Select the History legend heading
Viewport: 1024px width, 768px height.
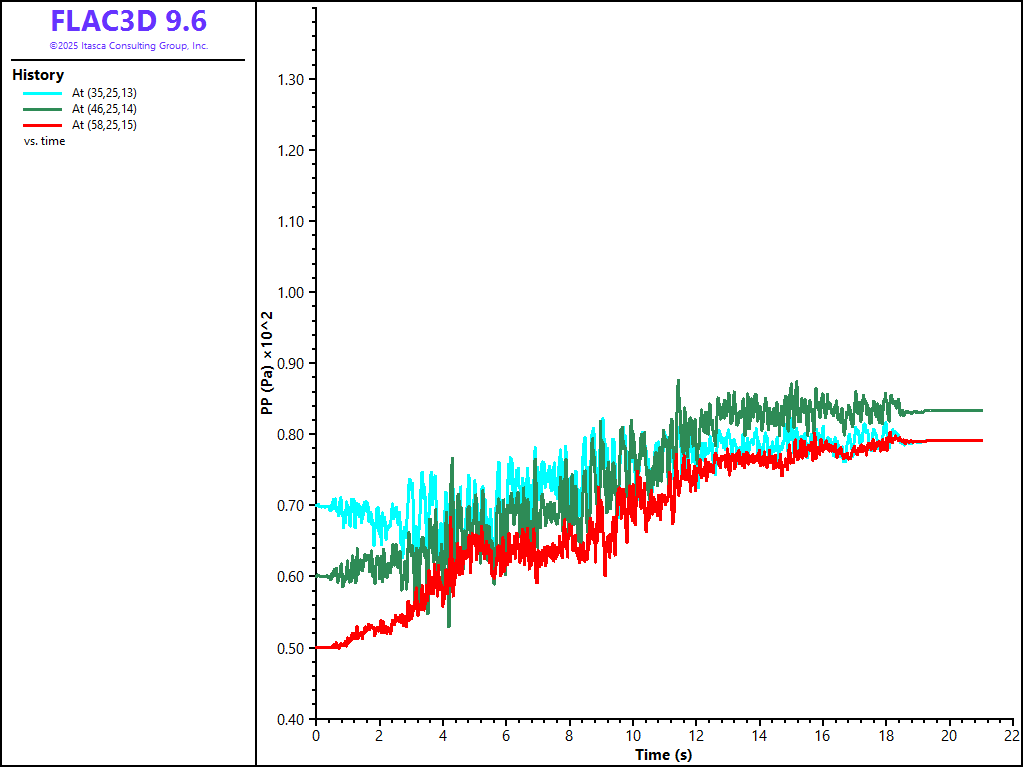[38, 75]
